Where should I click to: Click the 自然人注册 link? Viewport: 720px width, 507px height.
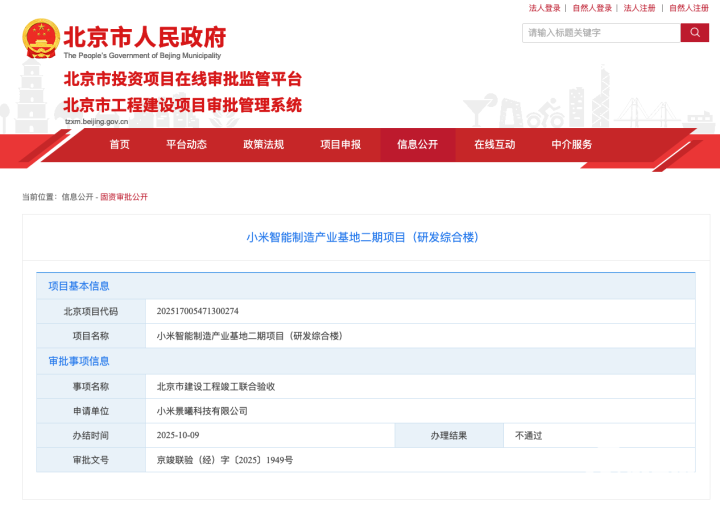coord(690,8)
